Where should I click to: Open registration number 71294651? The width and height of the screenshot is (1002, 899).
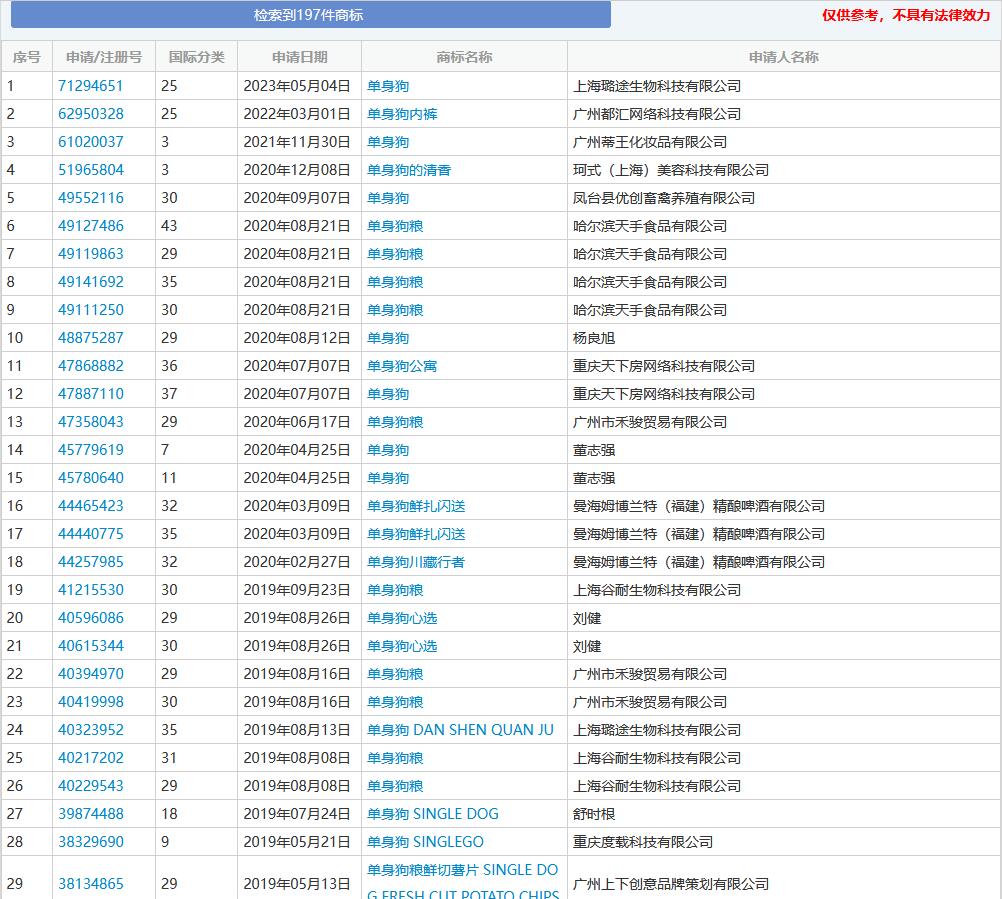91,86
